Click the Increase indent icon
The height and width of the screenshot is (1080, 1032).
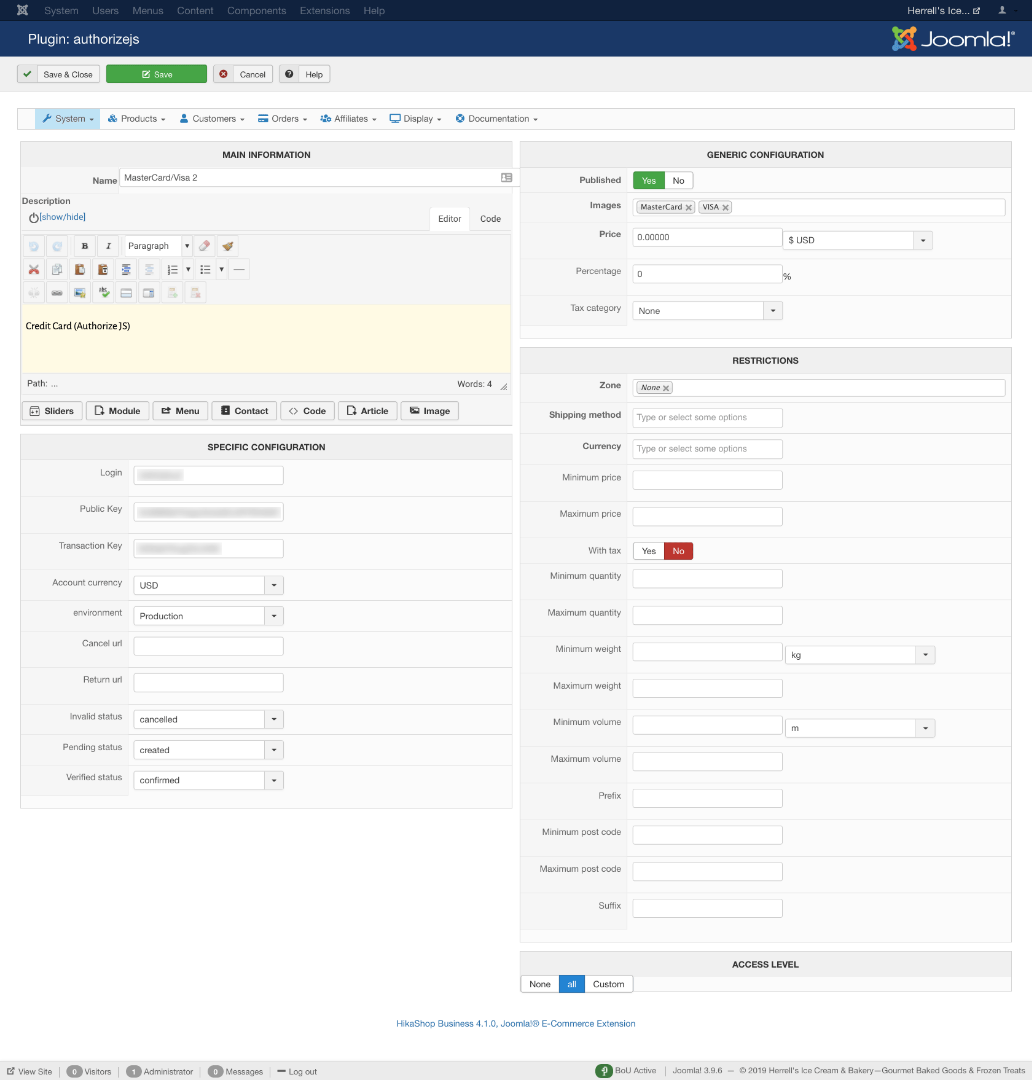(x=126, y=269)
